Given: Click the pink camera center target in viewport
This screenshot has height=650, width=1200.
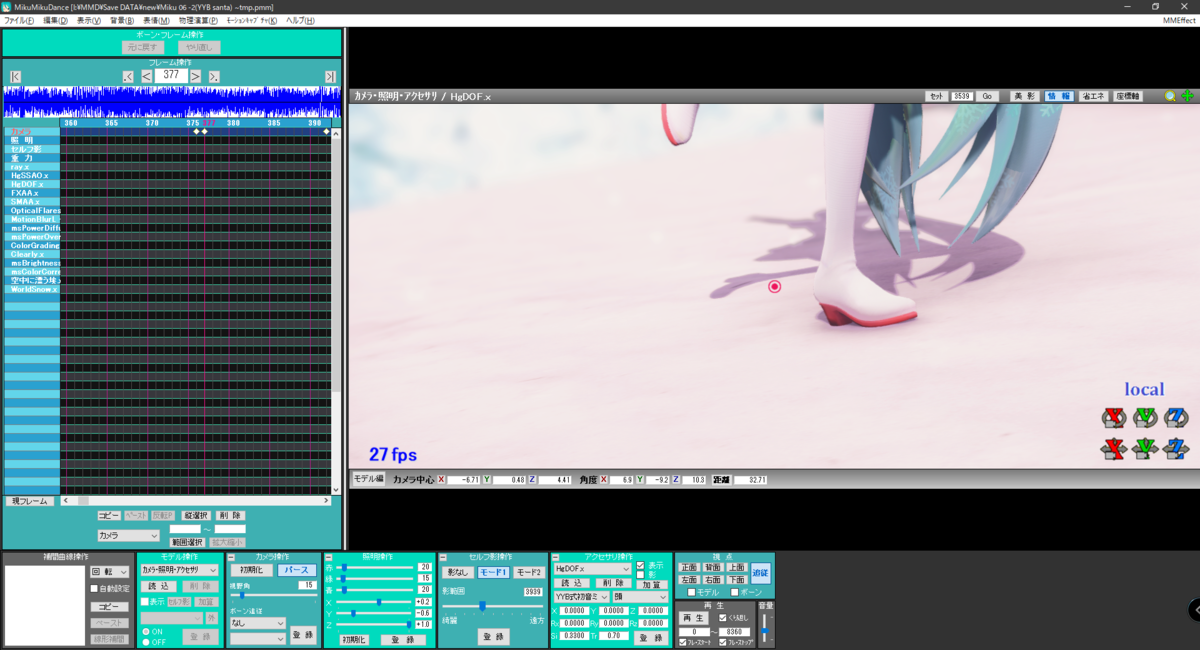Looking at the screenshot, I should point(774,287).
